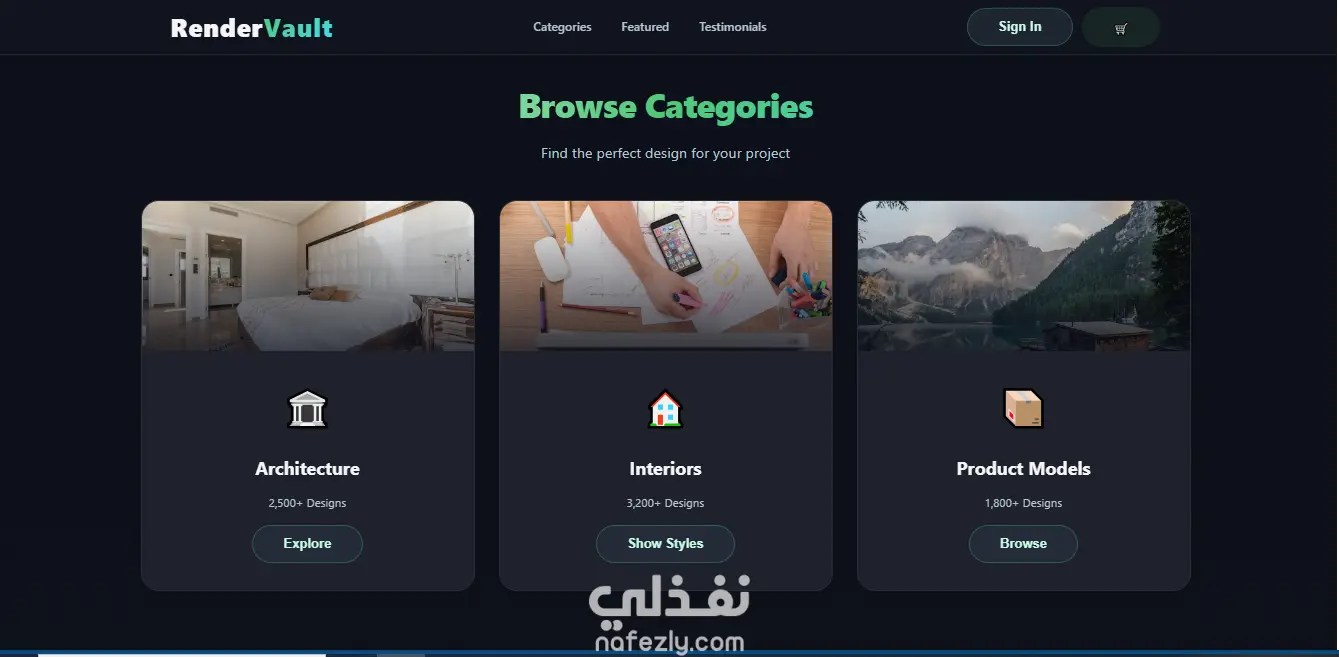This screenshot has width=1339, height=657.
Task: Open the Categories nav item
Action: tap(562, 27)
